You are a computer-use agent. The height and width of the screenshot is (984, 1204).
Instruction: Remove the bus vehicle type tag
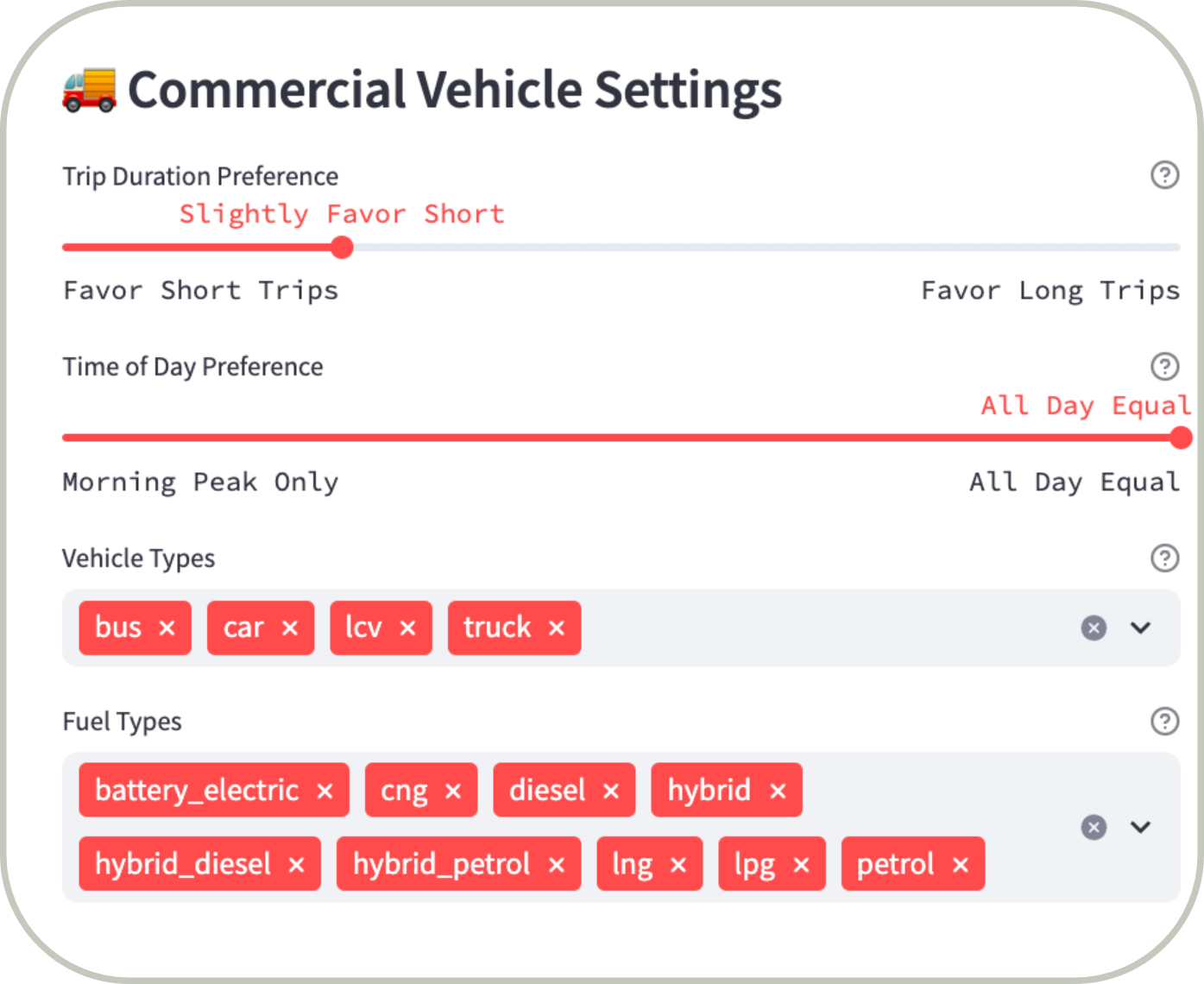pyautogui.click(x=167, y=628)
